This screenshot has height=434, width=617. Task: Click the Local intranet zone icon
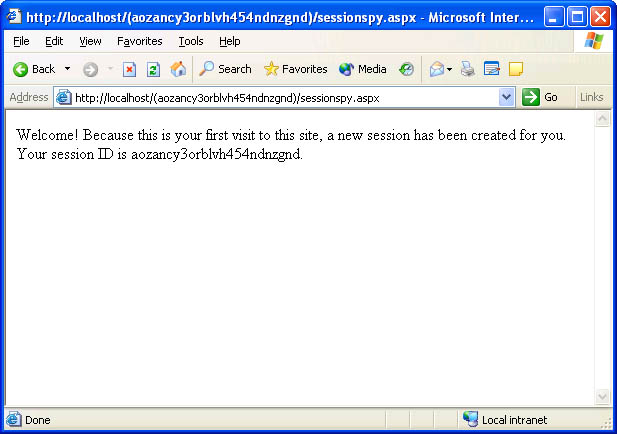[471, 419]
